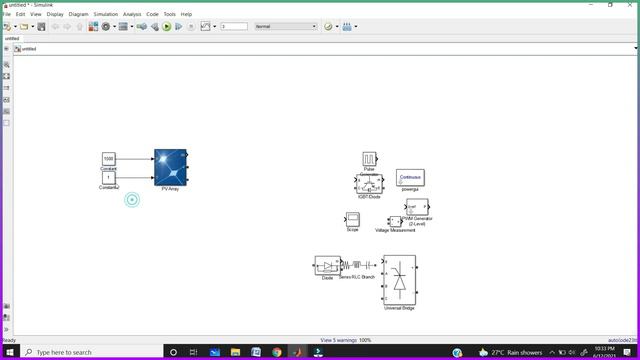
Task: Open the Tools menu
Action: coord(169,14)
